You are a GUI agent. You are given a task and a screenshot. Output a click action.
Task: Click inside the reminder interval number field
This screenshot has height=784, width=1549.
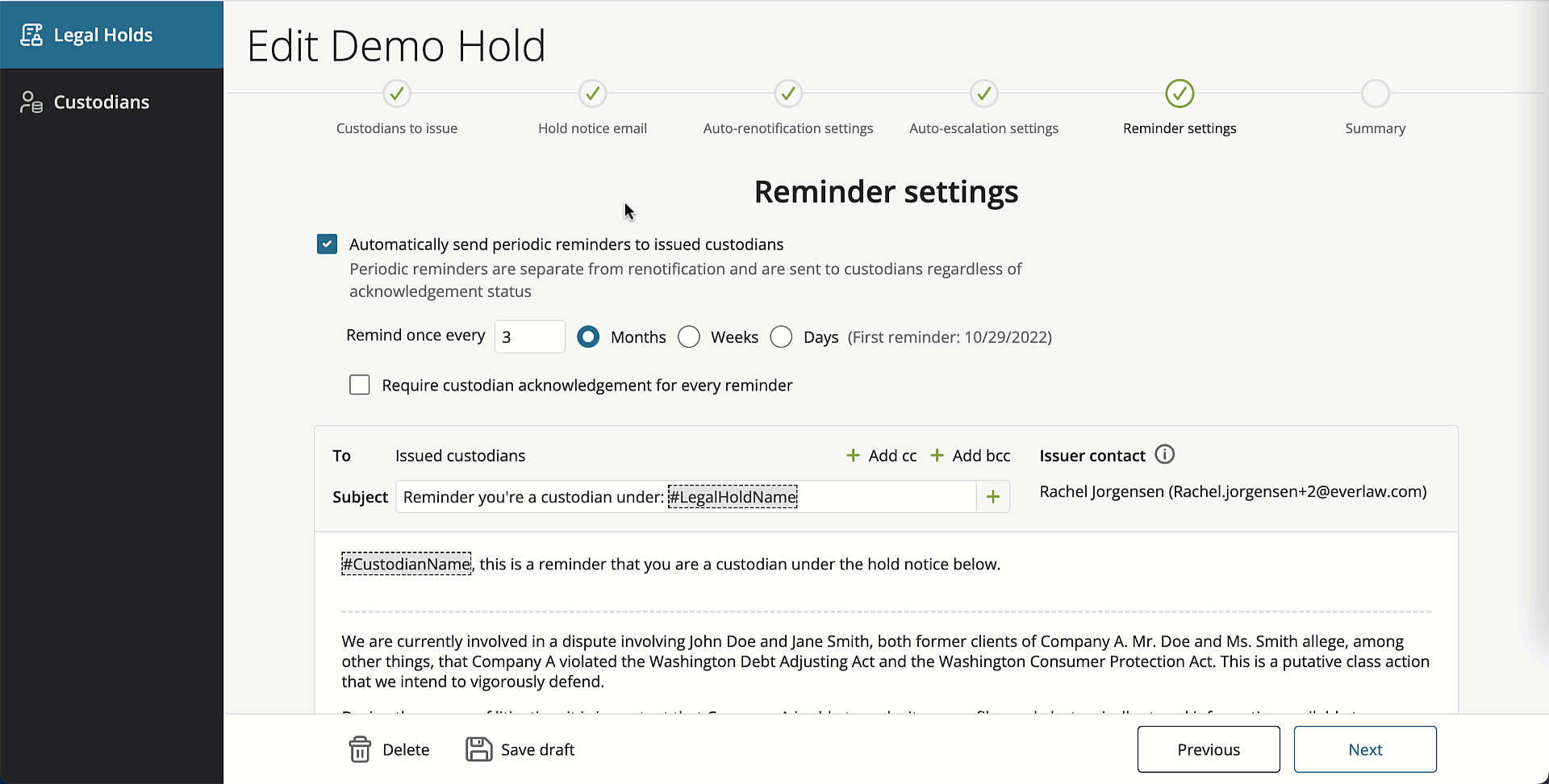click(529, 336)
